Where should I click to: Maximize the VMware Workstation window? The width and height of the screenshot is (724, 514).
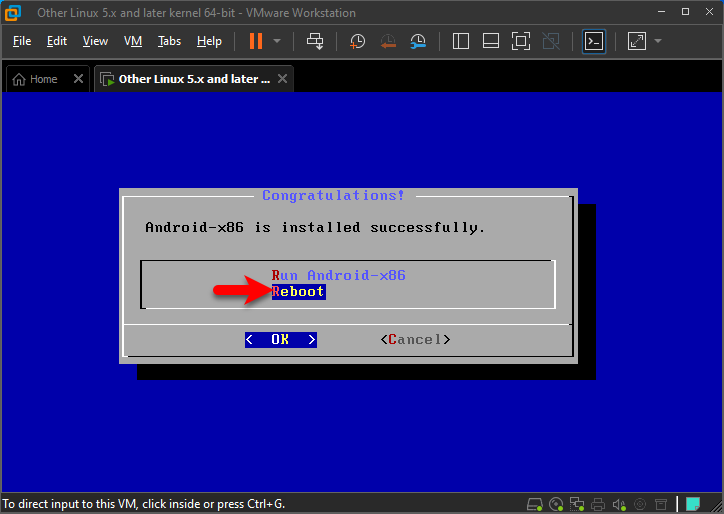685,12
